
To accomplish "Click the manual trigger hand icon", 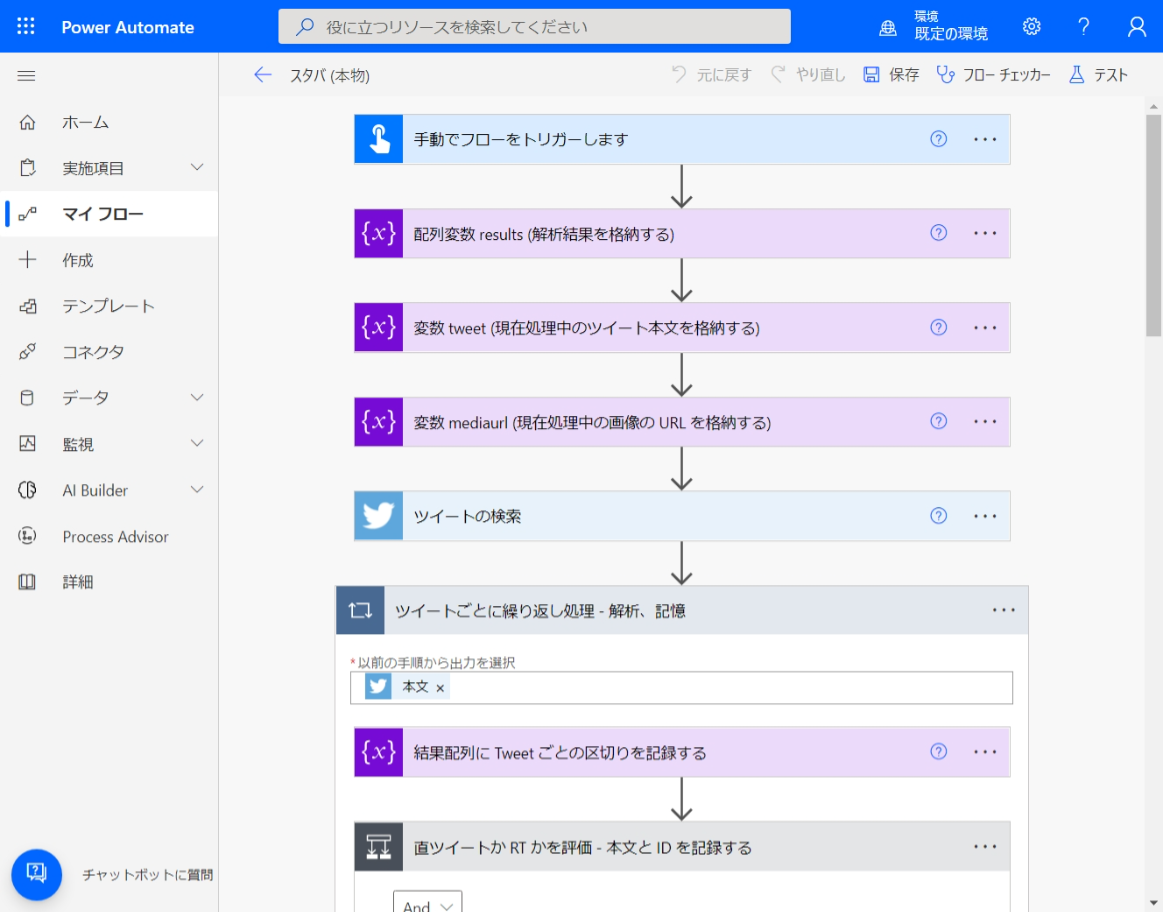I will (378, 139).
